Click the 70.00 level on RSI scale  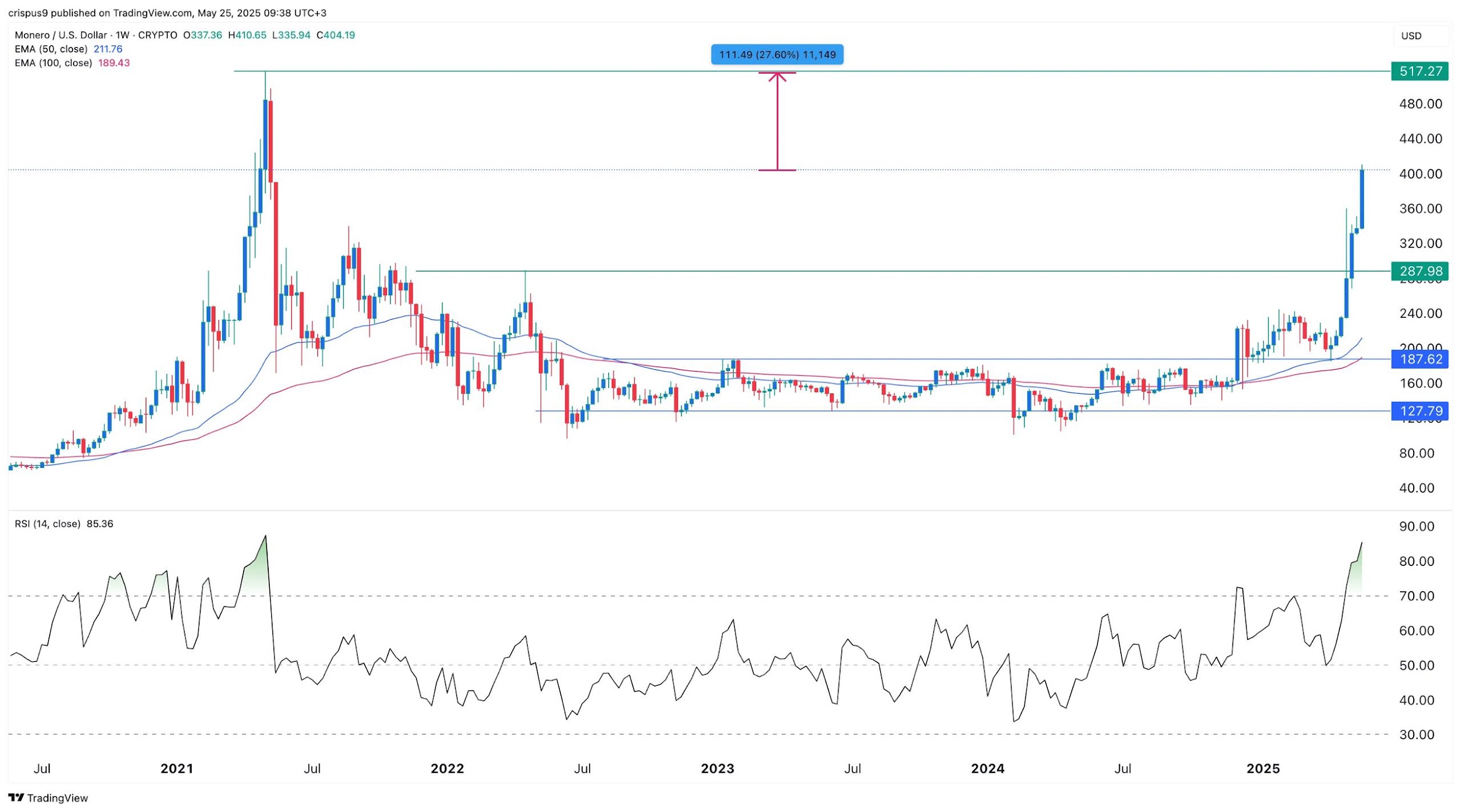click(x=1417, y=596)
